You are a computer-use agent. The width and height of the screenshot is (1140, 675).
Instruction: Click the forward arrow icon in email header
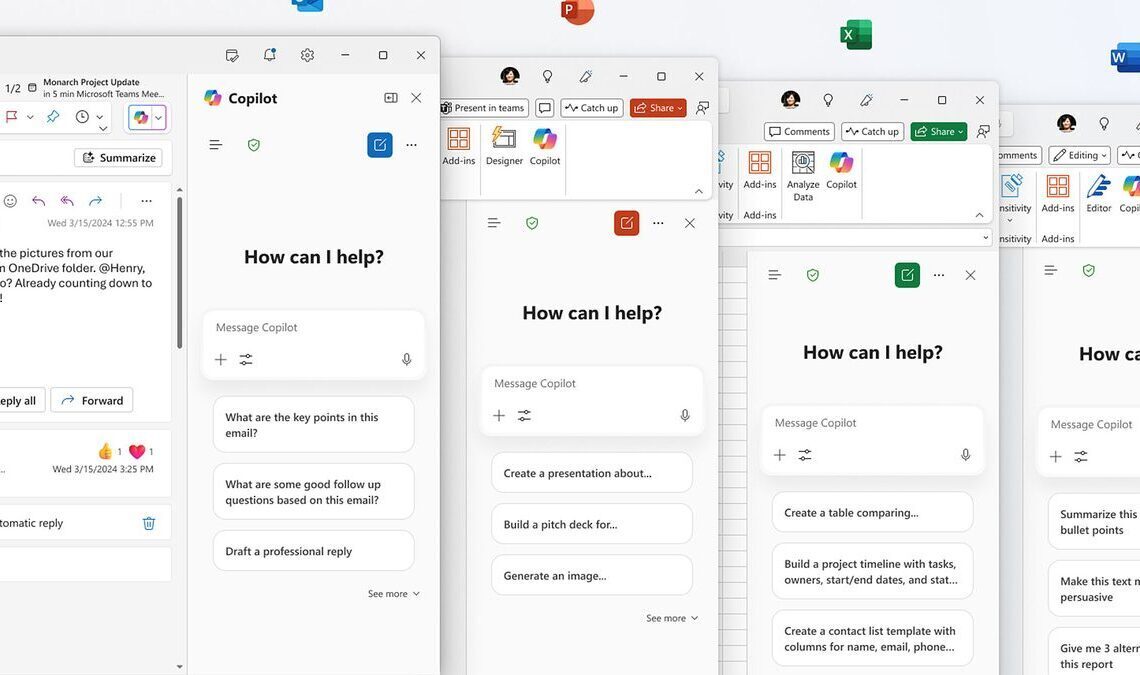(x=95, y=201)
